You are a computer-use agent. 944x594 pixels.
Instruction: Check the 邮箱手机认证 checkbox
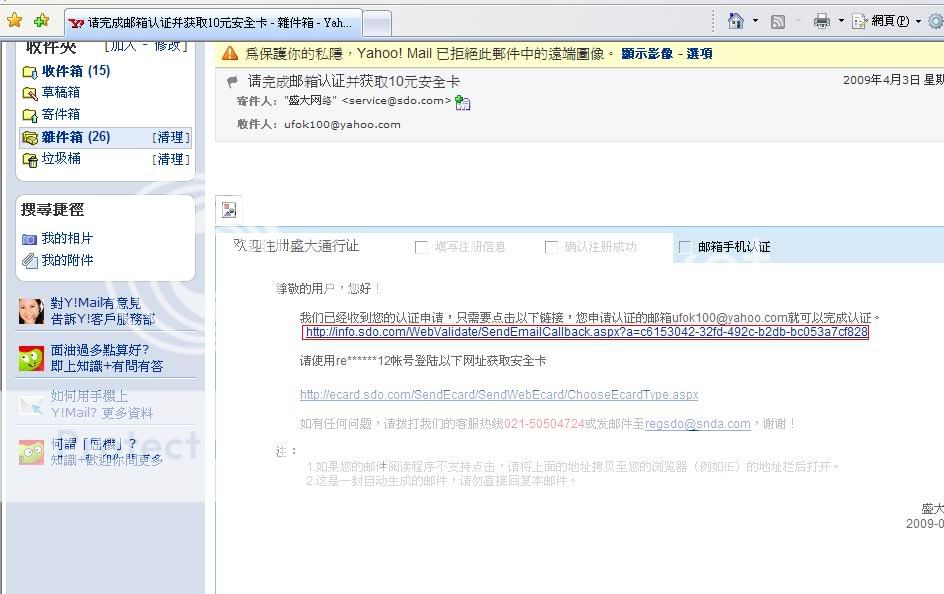685,247
